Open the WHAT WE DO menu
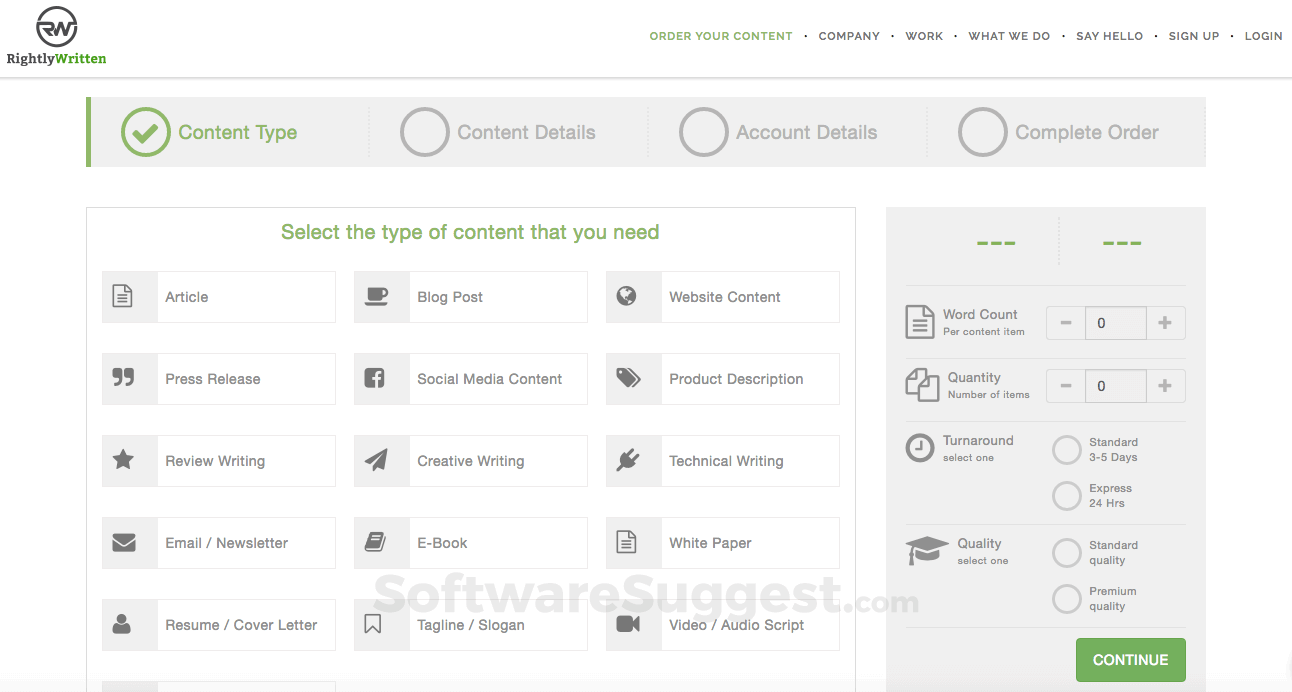Screen dimensions: 1292x692 pyautogui.click(x=1009, y=36)
